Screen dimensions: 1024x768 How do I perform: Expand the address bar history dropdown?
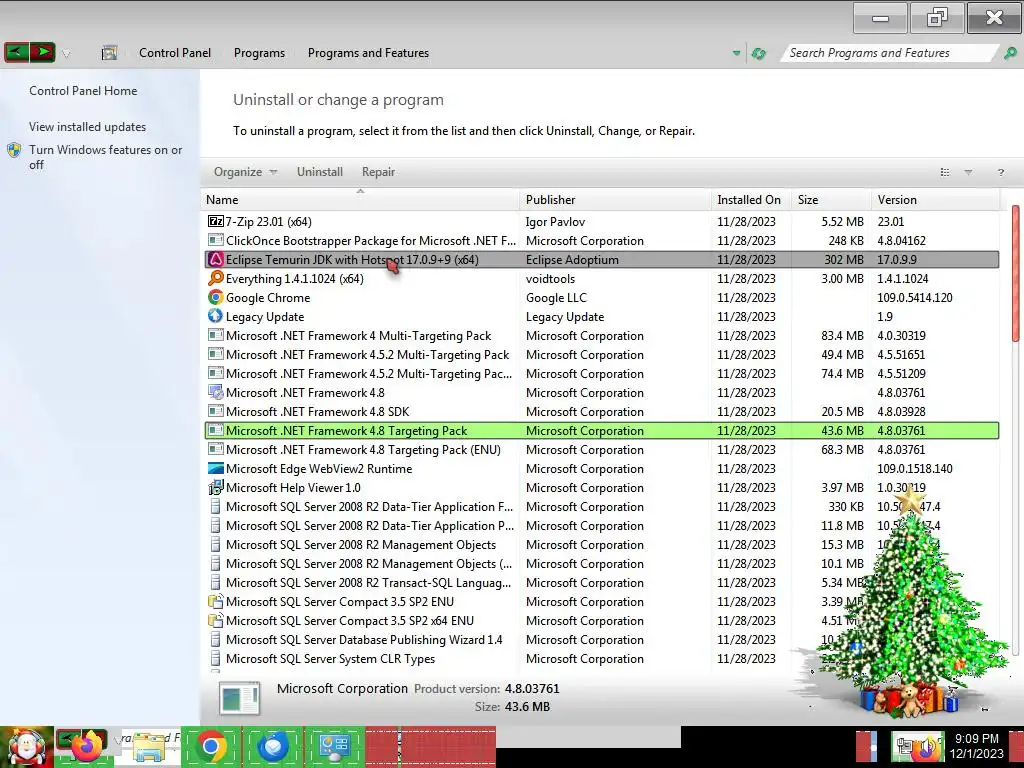(737, 53)
